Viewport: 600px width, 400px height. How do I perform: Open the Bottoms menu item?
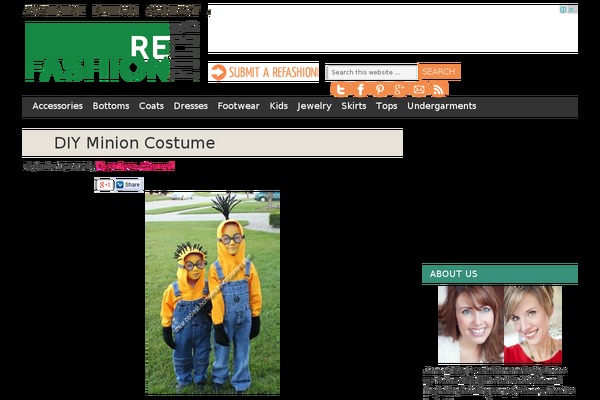click(111, 106)
